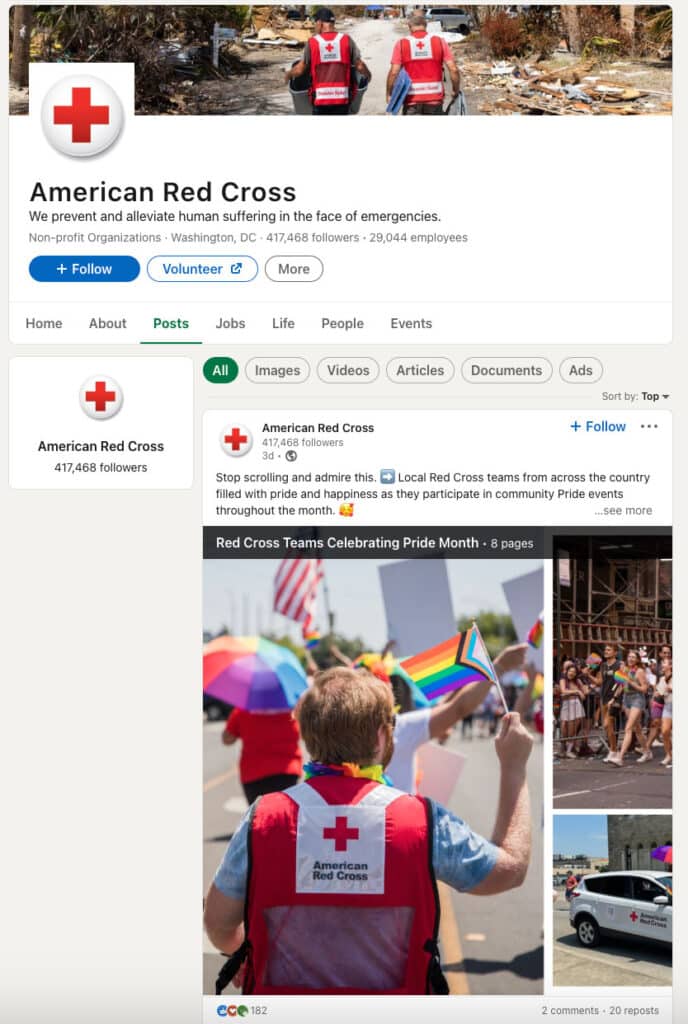Viewport: 688px width, 1024px height.
Task: Click the American Red Cross profile logo
Action: click(82, 116)
